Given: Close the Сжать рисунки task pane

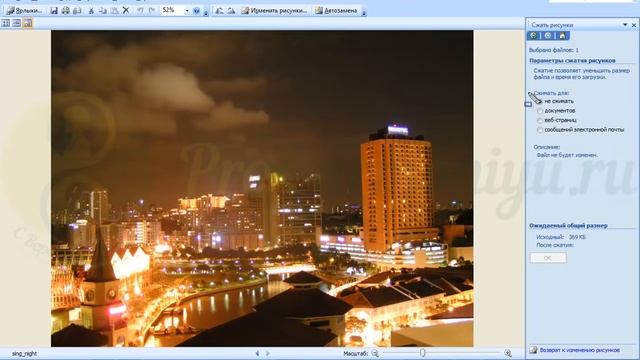Looking at the screenshot, I should [x=634, y=25].
